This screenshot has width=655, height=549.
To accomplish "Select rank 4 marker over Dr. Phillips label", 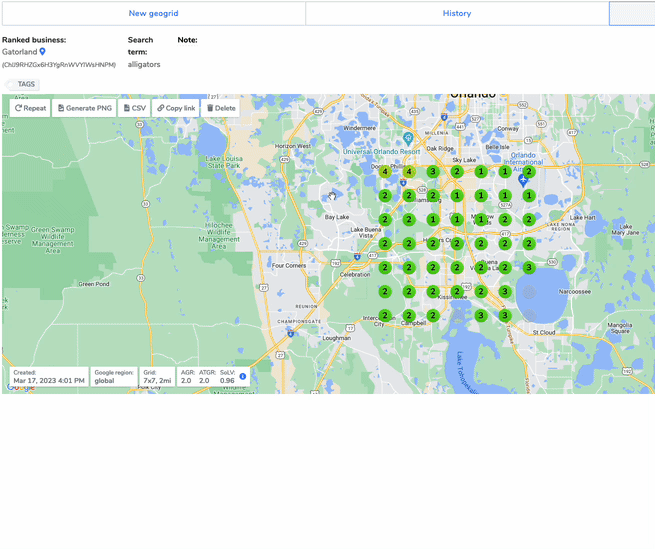I will [385, 171].
